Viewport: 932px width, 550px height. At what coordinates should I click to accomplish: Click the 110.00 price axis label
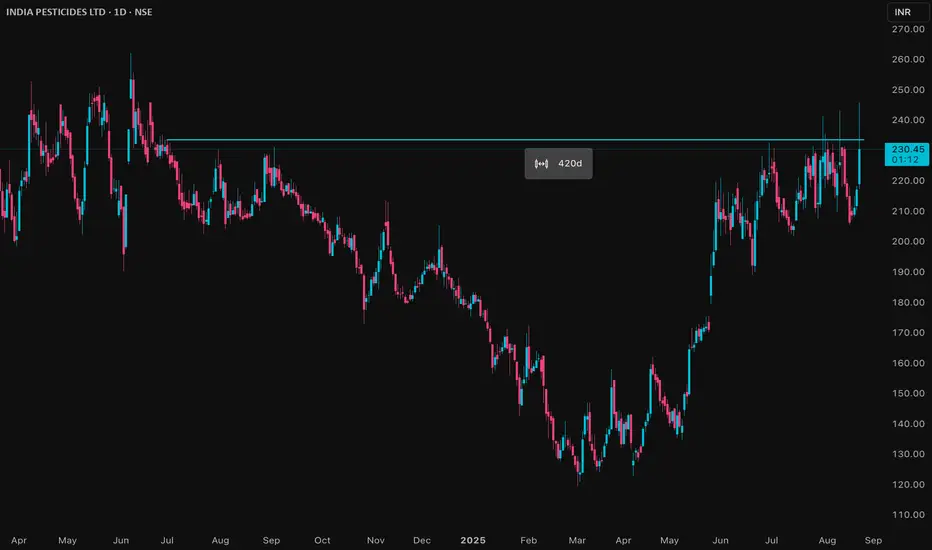pos(908,515)
